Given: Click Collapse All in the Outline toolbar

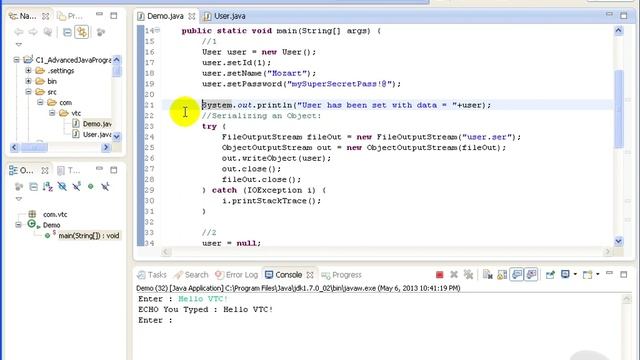Looking at the screenshot, I should point(33,187).
